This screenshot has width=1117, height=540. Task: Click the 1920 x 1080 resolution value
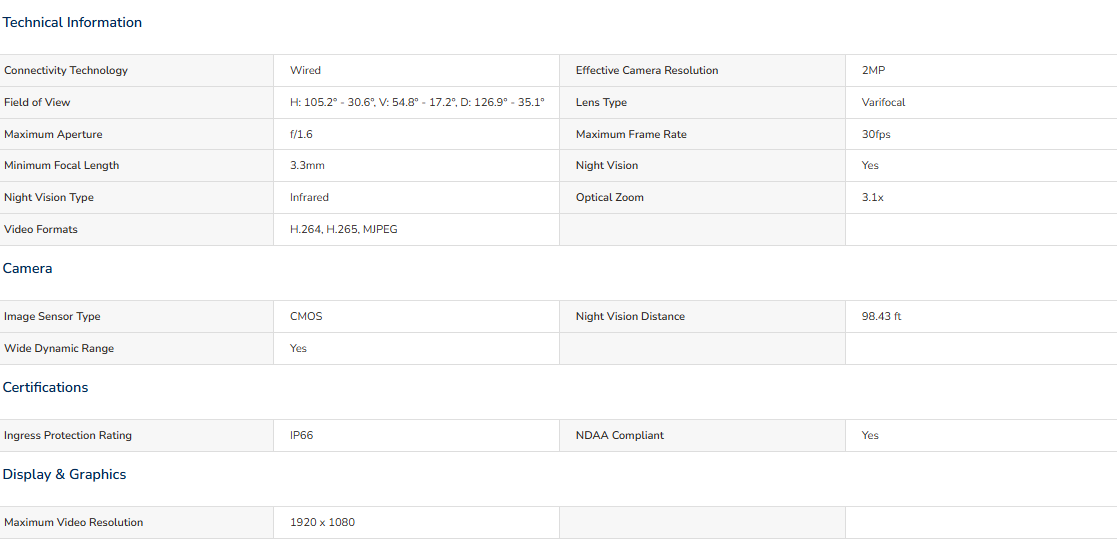tap(323, 522)
